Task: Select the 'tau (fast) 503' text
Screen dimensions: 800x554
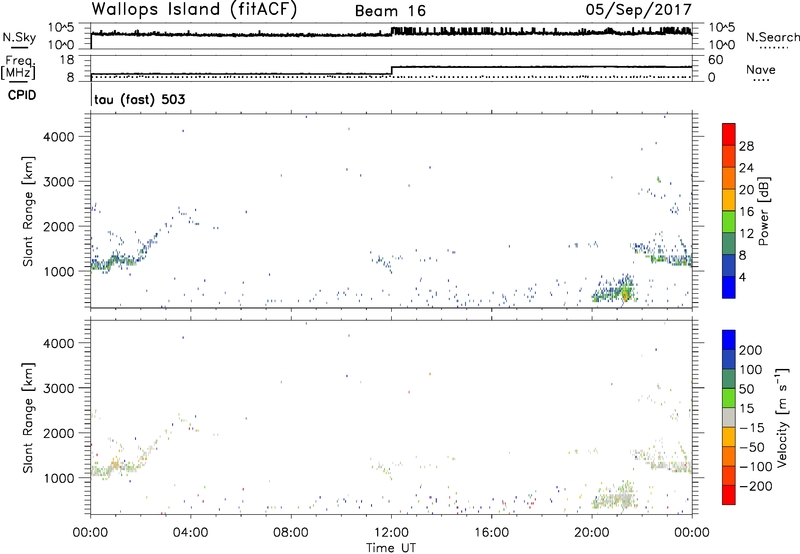Action: coord(140,99)
